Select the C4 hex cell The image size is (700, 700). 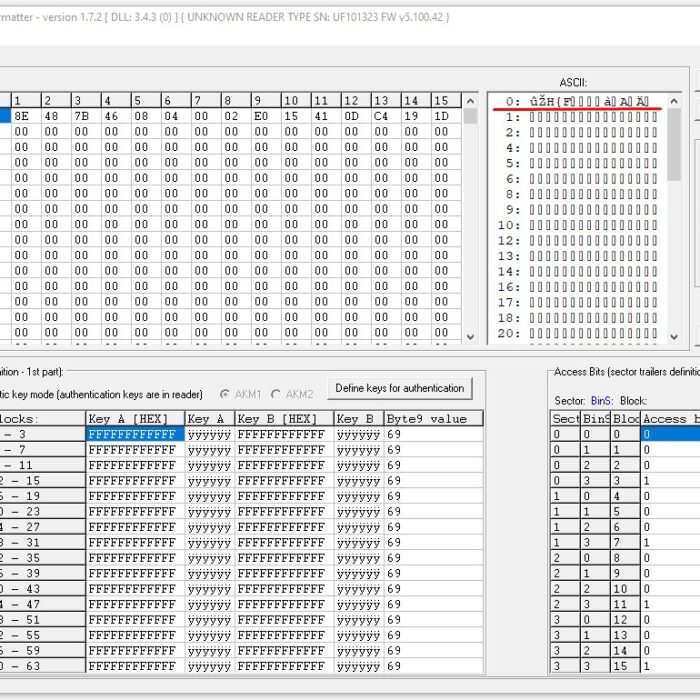click(386, 116)
